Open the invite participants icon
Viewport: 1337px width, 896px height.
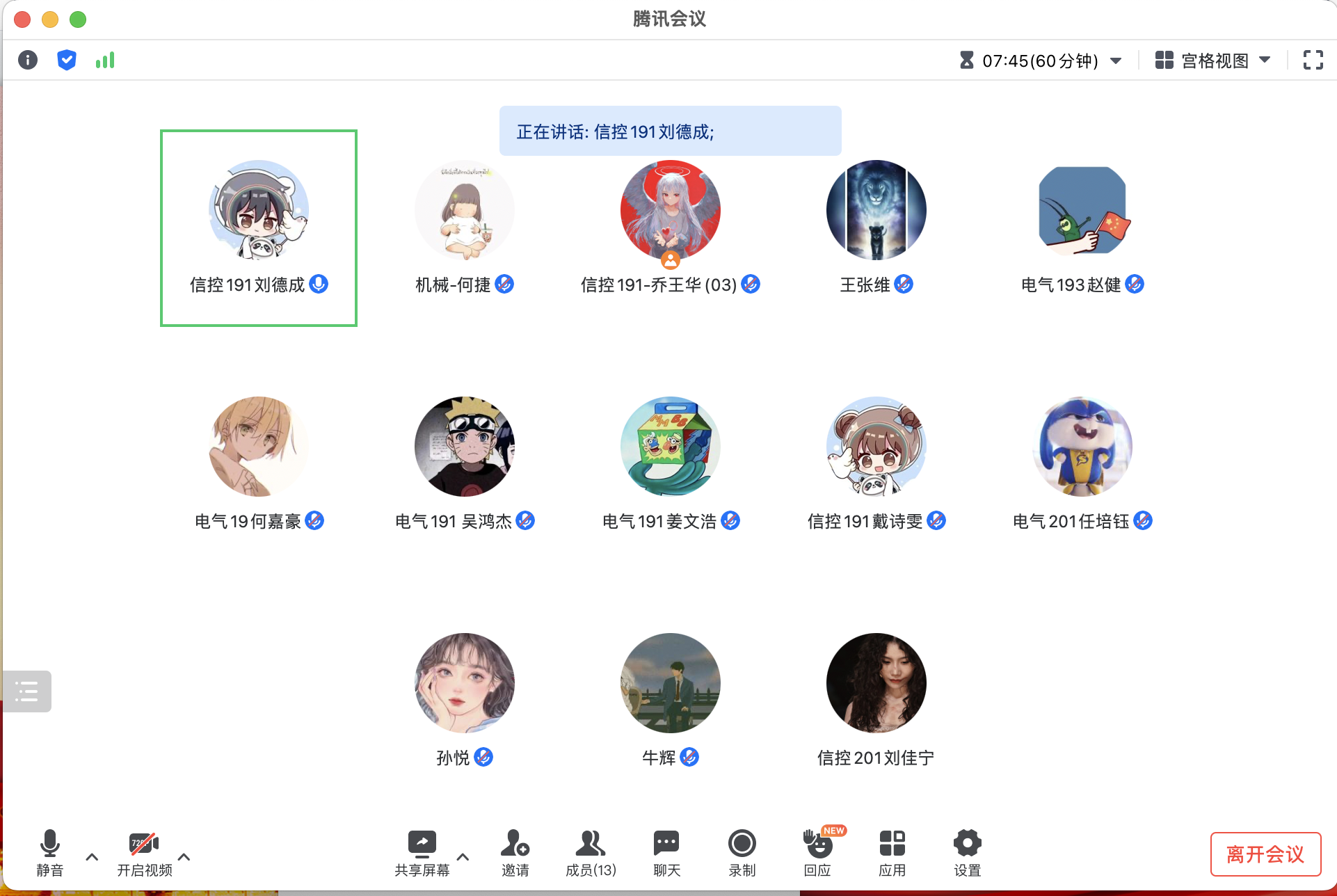[x=515, y=851]
